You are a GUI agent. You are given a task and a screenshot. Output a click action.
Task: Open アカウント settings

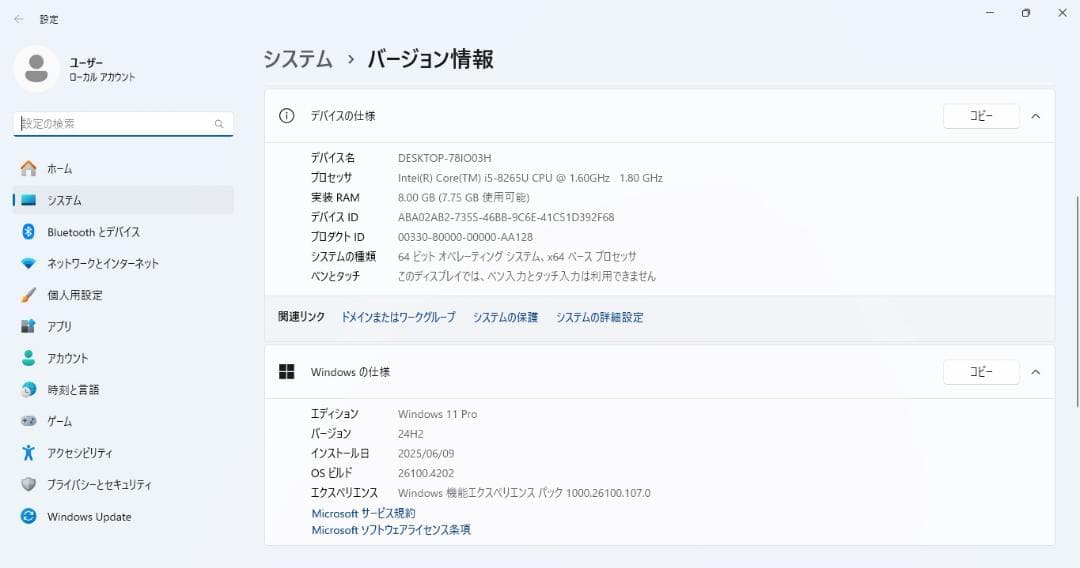pos(123,358)
